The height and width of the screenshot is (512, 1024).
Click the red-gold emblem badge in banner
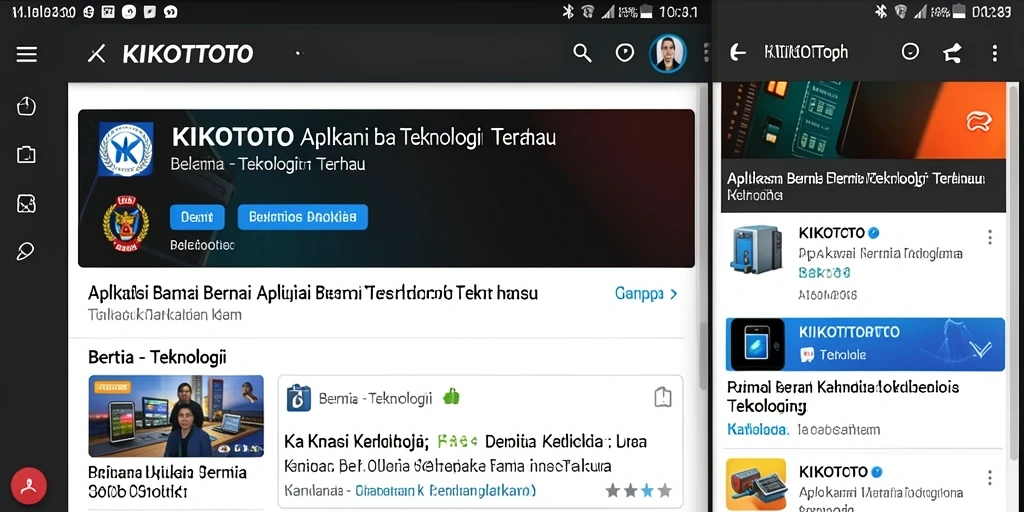(125, 225)
